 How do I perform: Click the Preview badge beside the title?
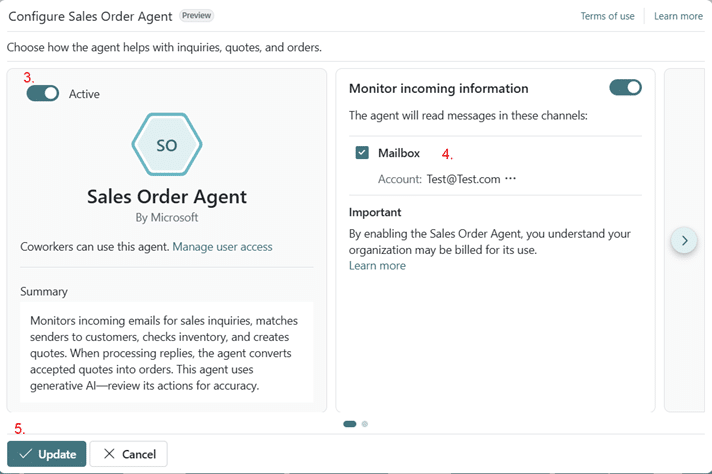(x=197, y=16)
